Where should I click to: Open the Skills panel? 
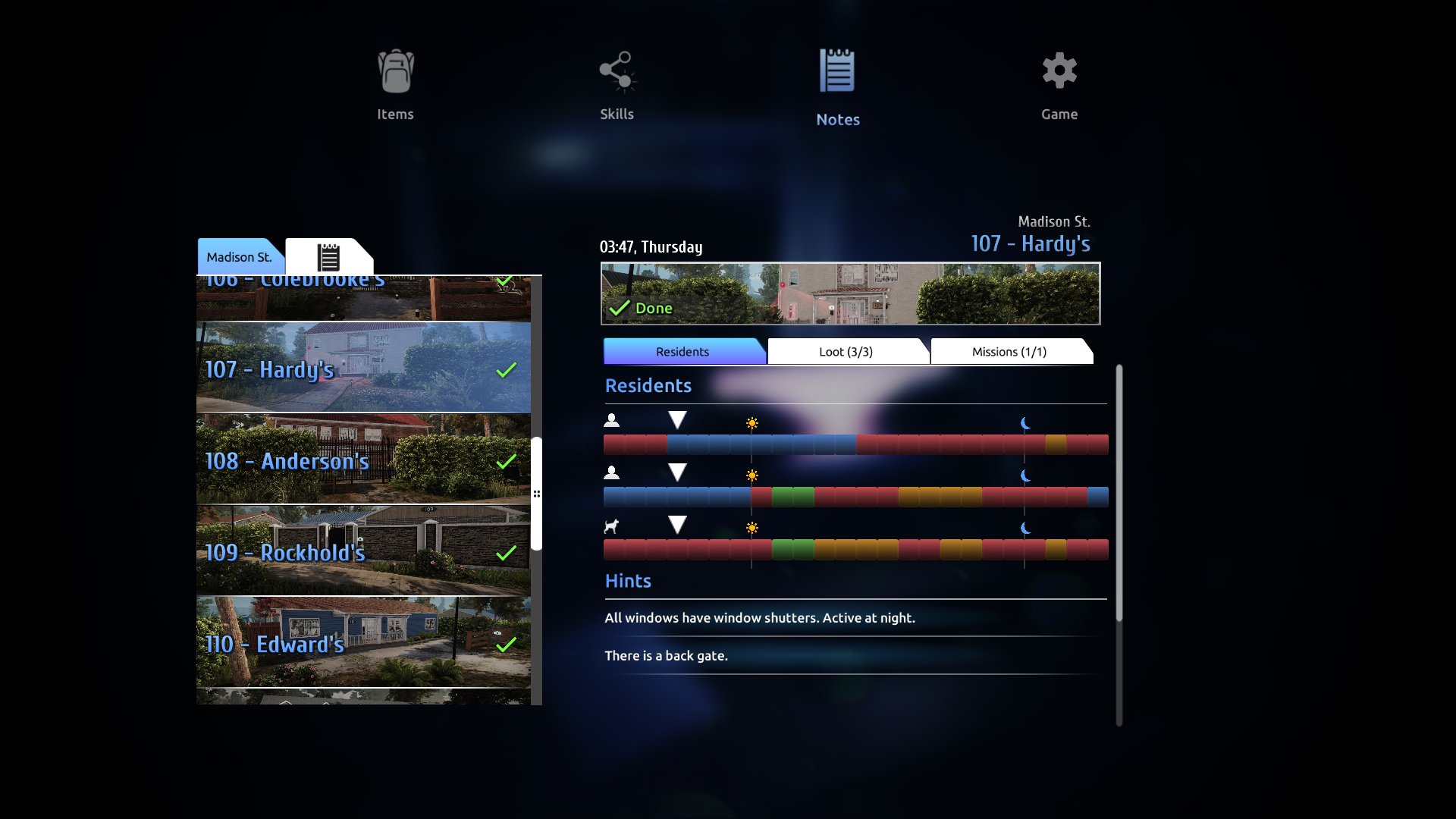616,85
